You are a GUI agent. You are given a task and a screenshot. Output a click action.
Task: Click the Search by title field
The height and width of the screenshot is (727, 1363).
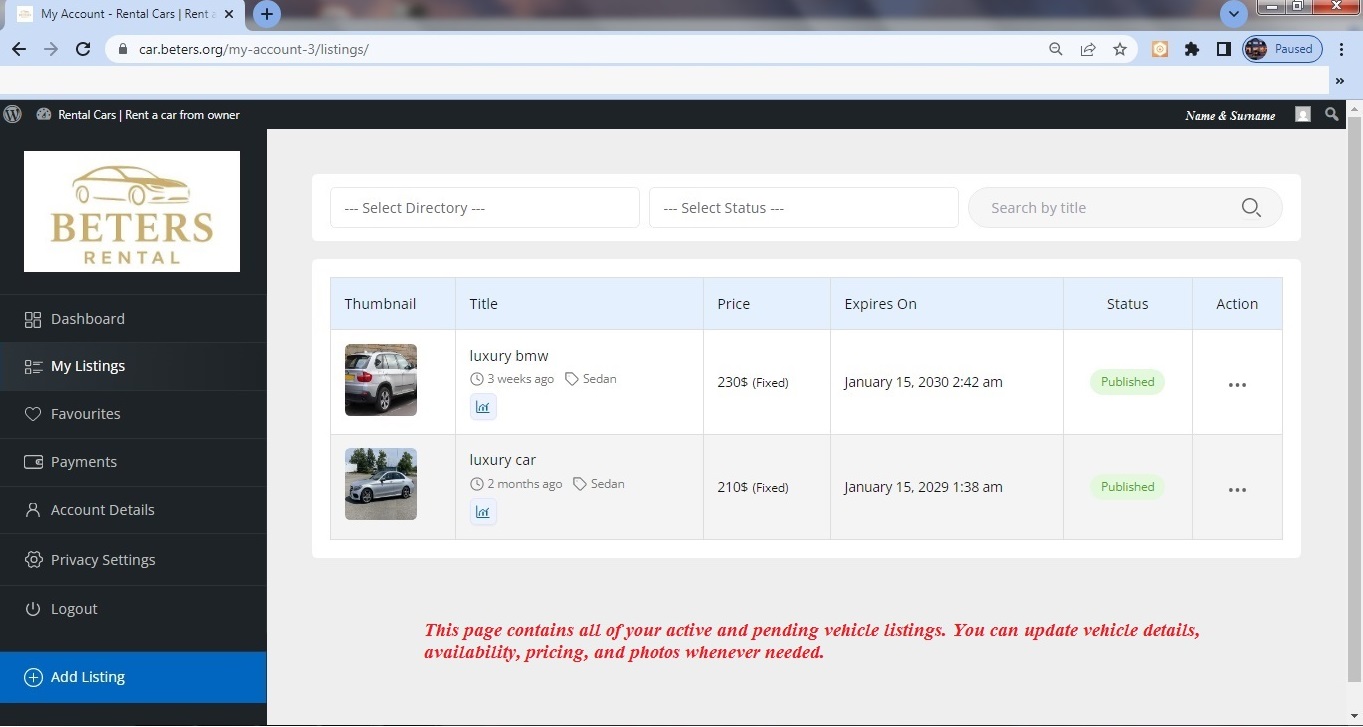point(1125,208)
